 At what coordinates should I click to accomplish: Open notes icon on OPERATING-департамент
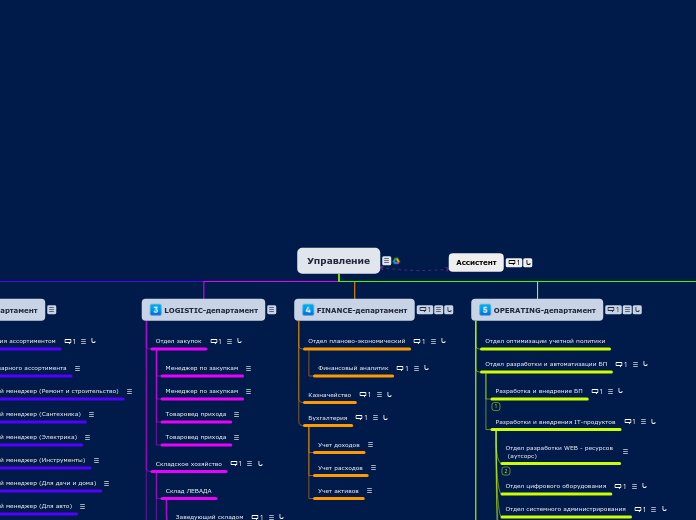(x=627, y=310)
